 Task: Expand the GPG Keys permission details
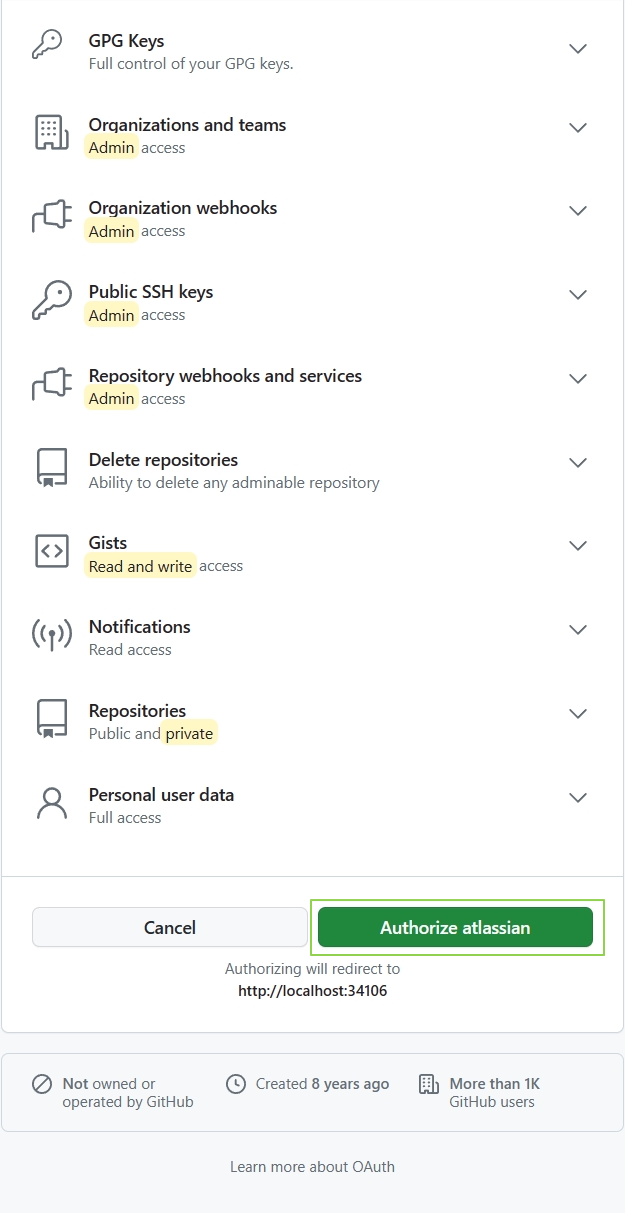577,49
